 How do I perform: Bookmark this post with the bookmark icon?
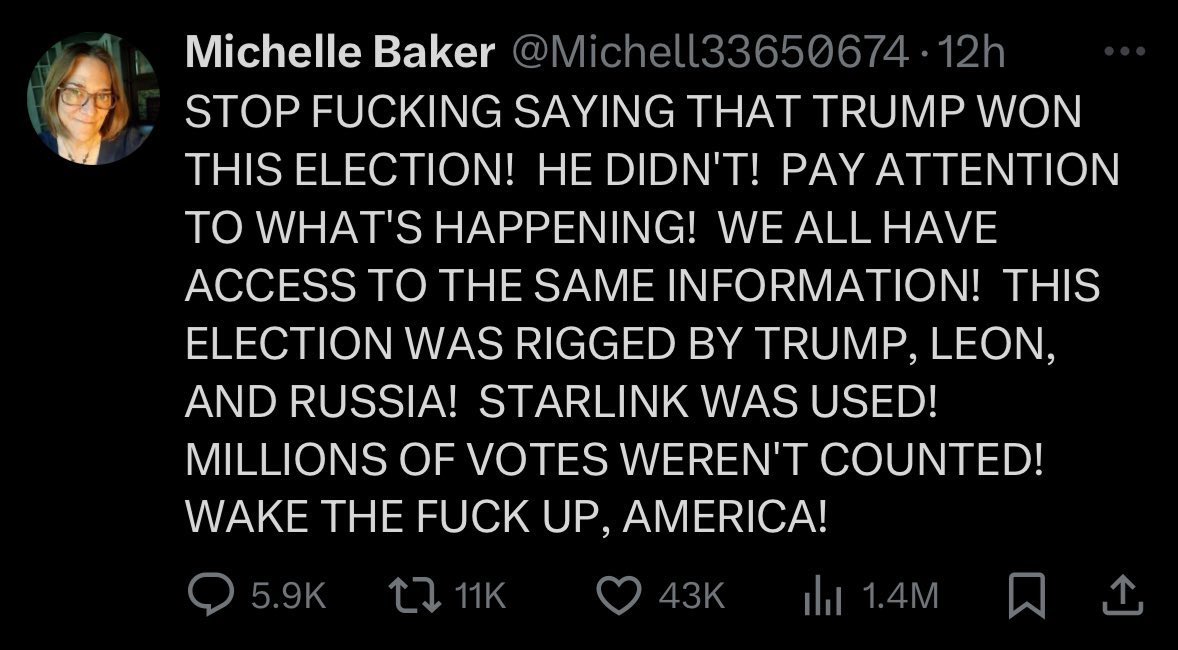point(1025,596)
